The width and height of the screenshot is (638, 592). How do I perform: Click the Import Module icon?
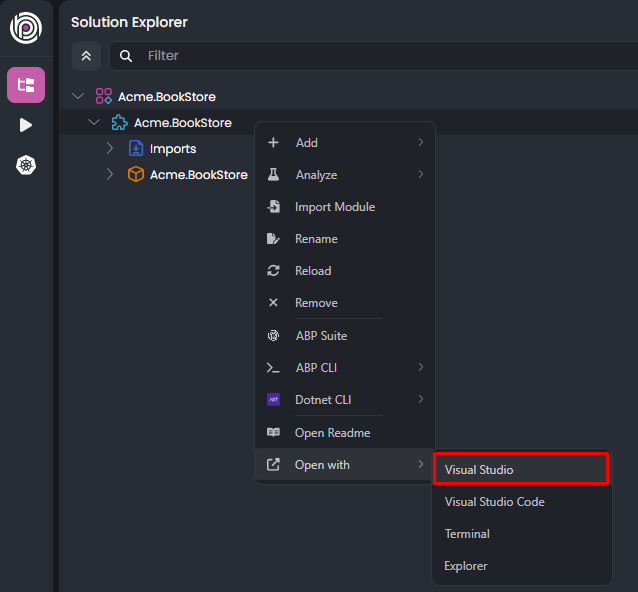[273, 206]
